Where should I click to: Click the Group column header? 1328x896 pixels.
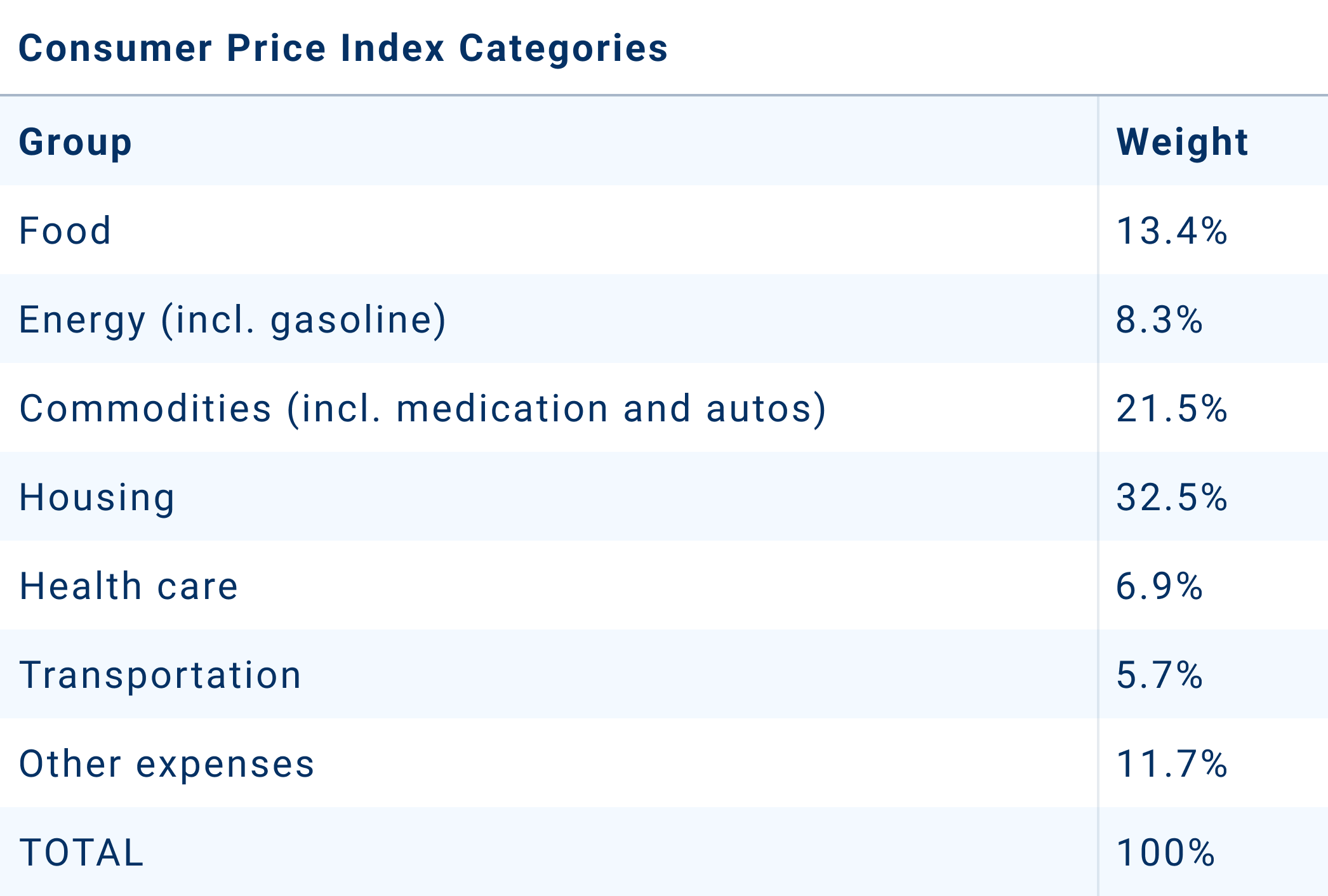click(76, 142)
